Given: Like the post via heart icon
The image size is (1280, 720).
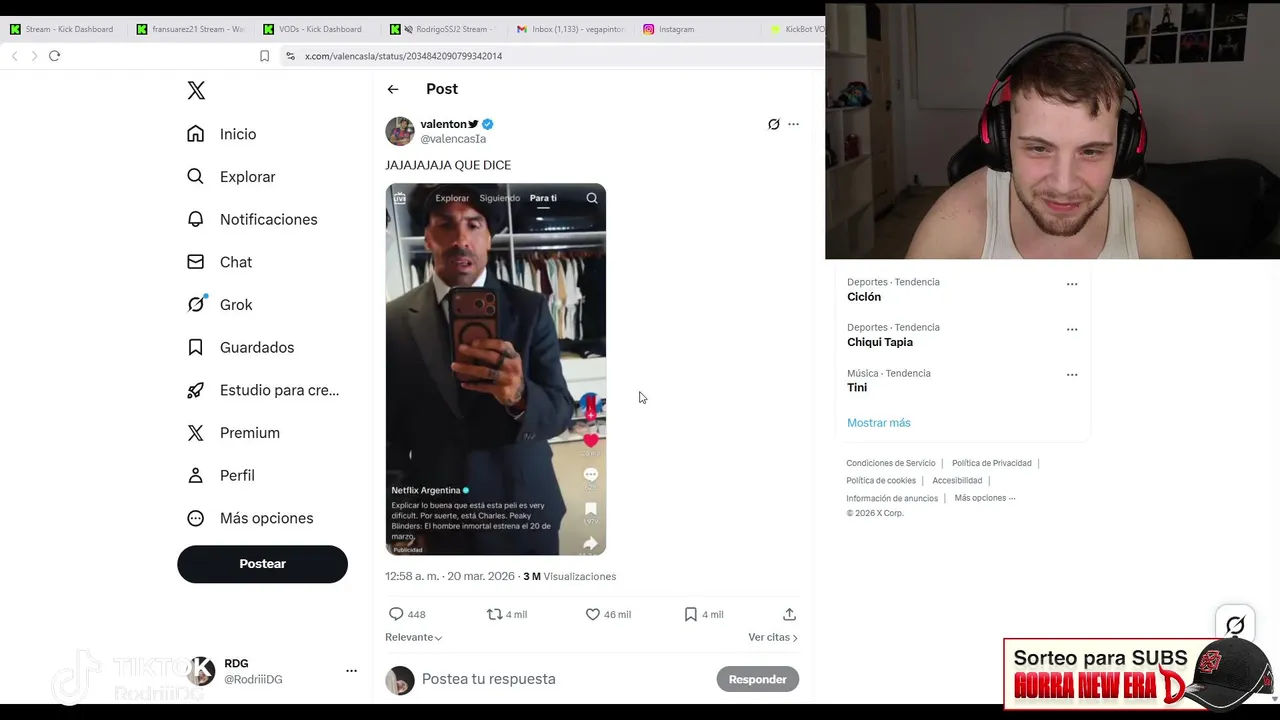Looking at the screenshot, I should click(592, 614).
